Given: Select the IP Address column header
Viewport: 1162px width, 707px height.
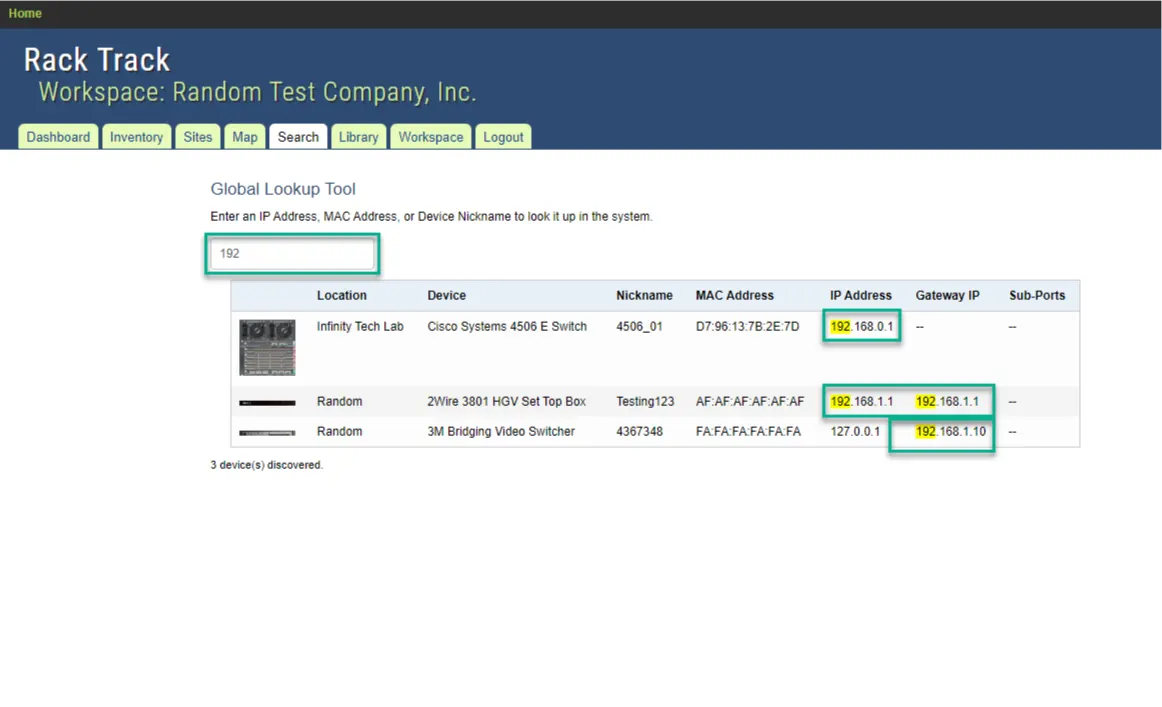Looking at the screenshot, I should tap(860, 295).
